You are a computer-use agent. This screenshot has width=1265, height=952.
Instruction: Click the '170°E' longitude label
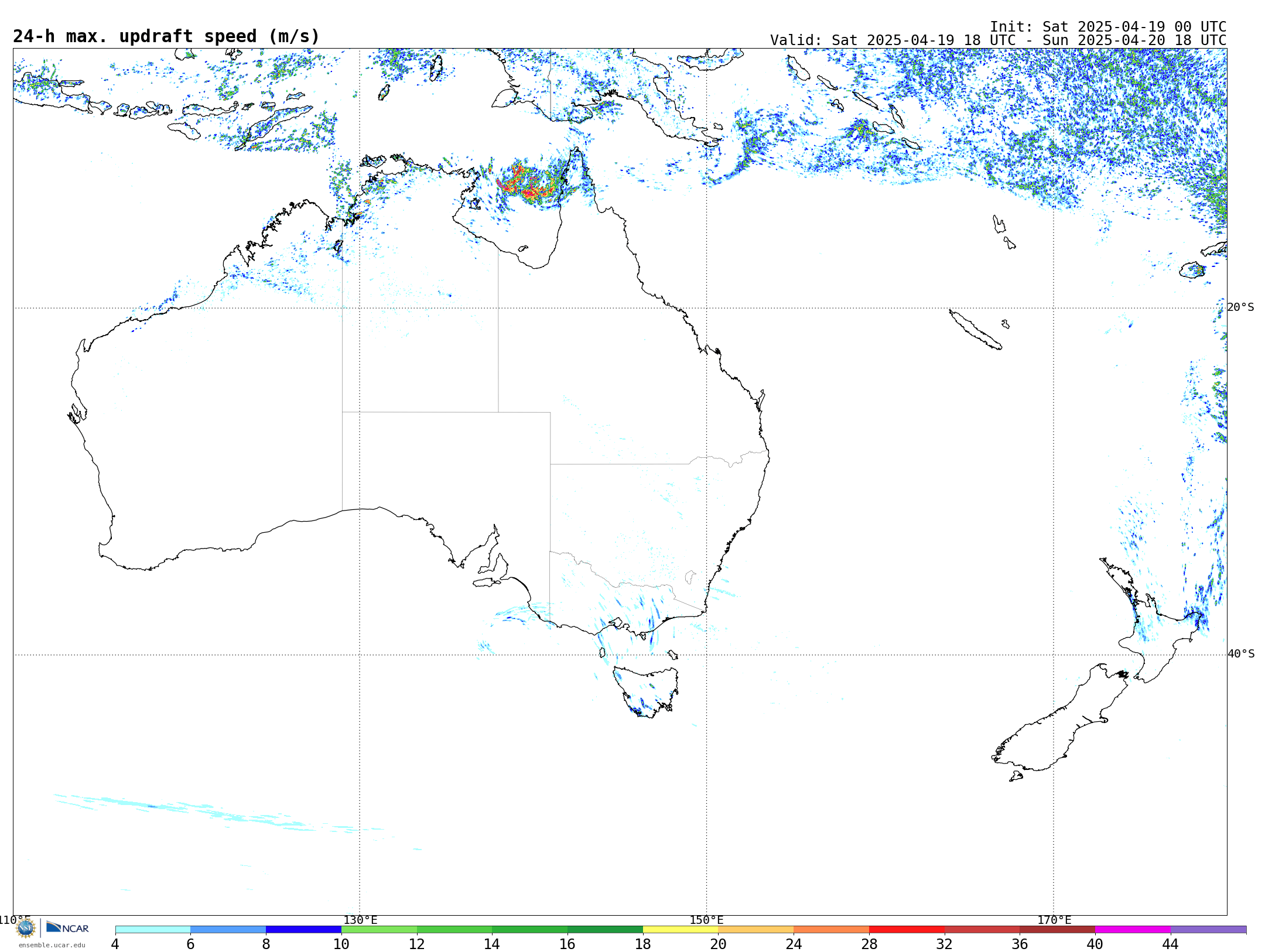pyautogui.click(x=1054, y=920)
